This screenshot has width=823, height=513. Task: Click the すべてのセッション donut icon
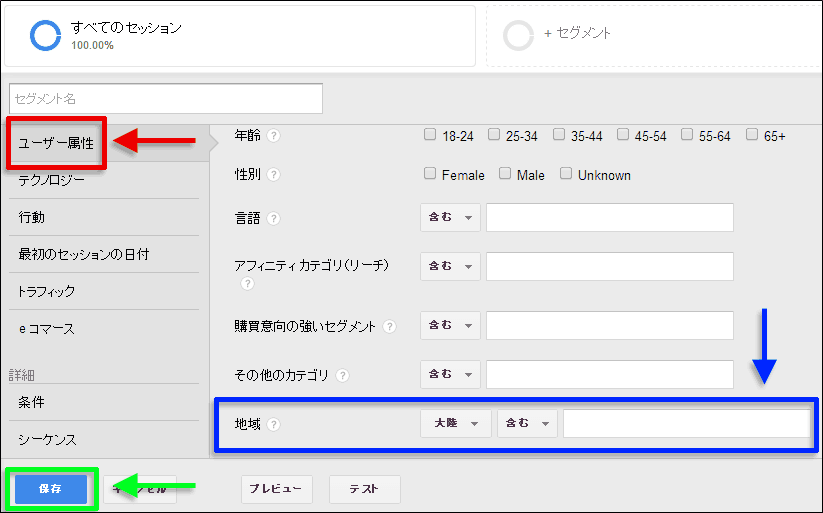click(x=46, y=35)
